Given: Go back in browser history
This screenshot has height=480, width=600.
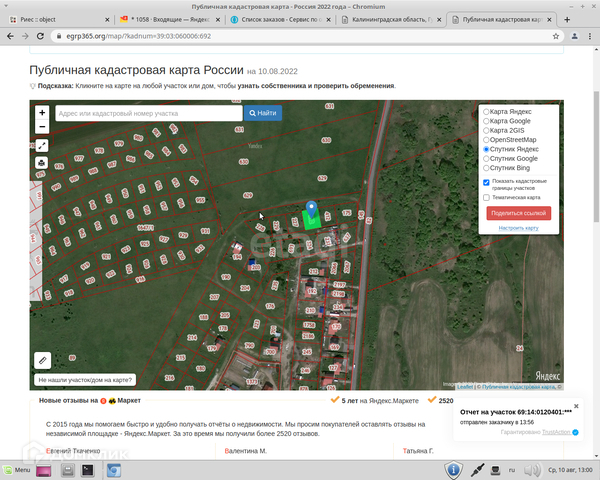Looking at the screenshot, I should pyautogui.click(x=10, y=36).
